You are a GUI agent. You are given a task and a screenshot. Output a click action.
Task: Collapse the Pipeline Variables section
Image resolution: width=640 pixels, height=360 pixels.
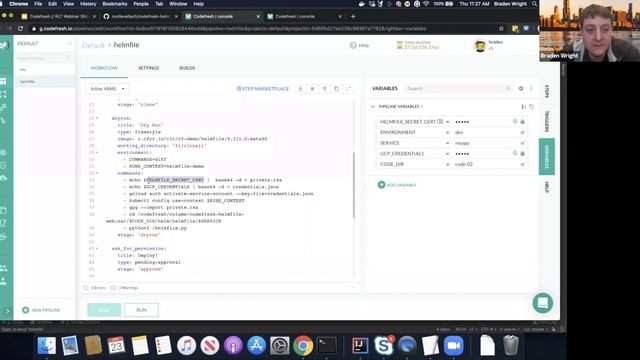coord(373,107)
